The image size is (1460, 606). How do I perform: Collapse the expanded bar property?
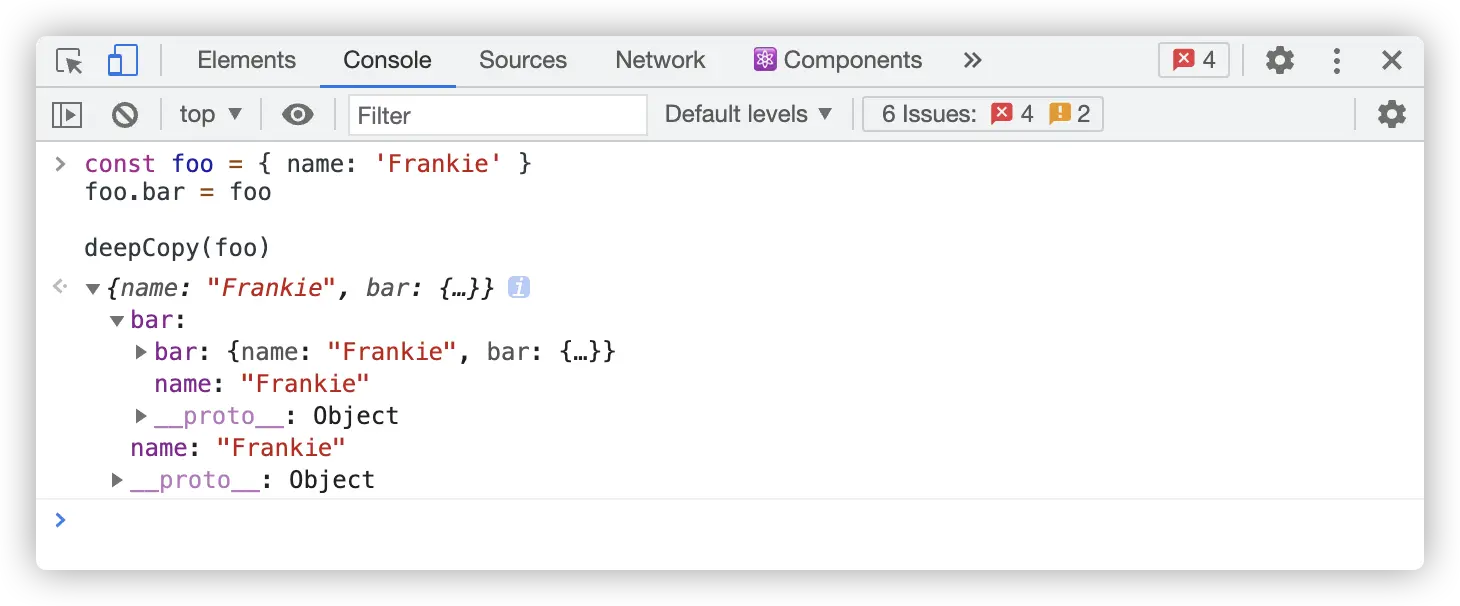117,321
